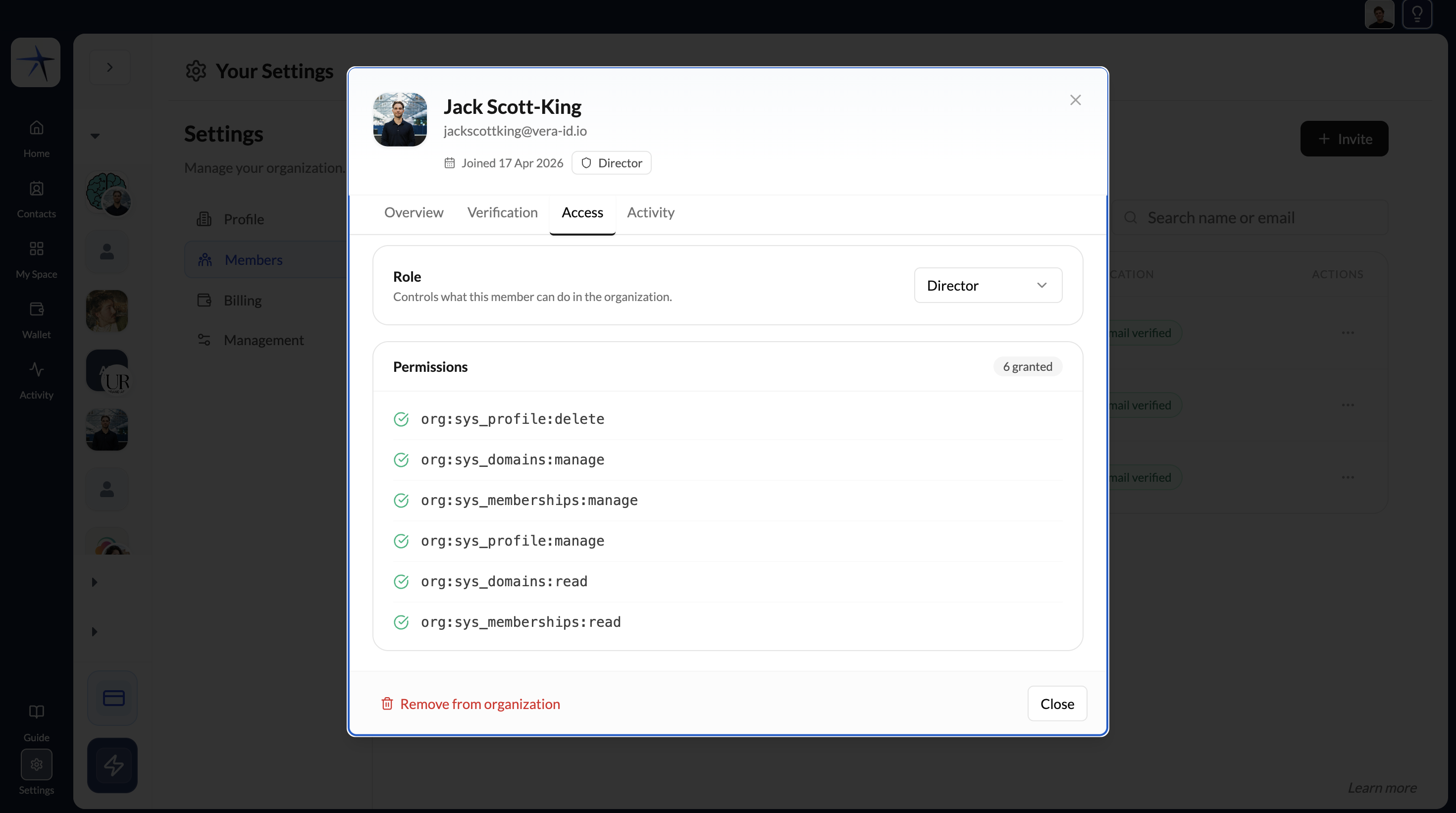Click the 6 granted badge
This screenshot has width=1456, height=813.
pos(1028,367)
